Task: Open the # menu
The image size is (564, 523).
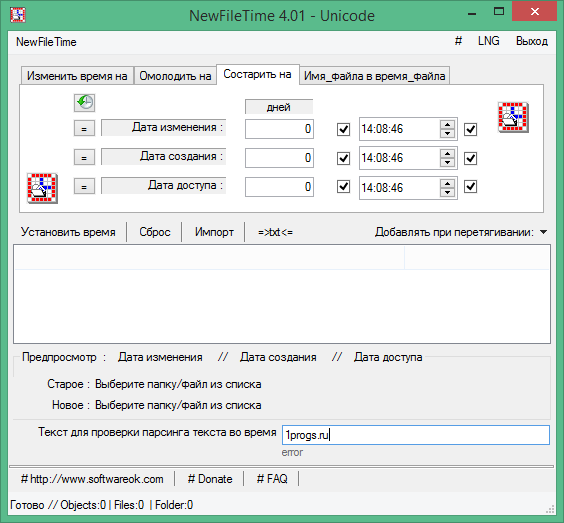Action: (x=458, y=41)
